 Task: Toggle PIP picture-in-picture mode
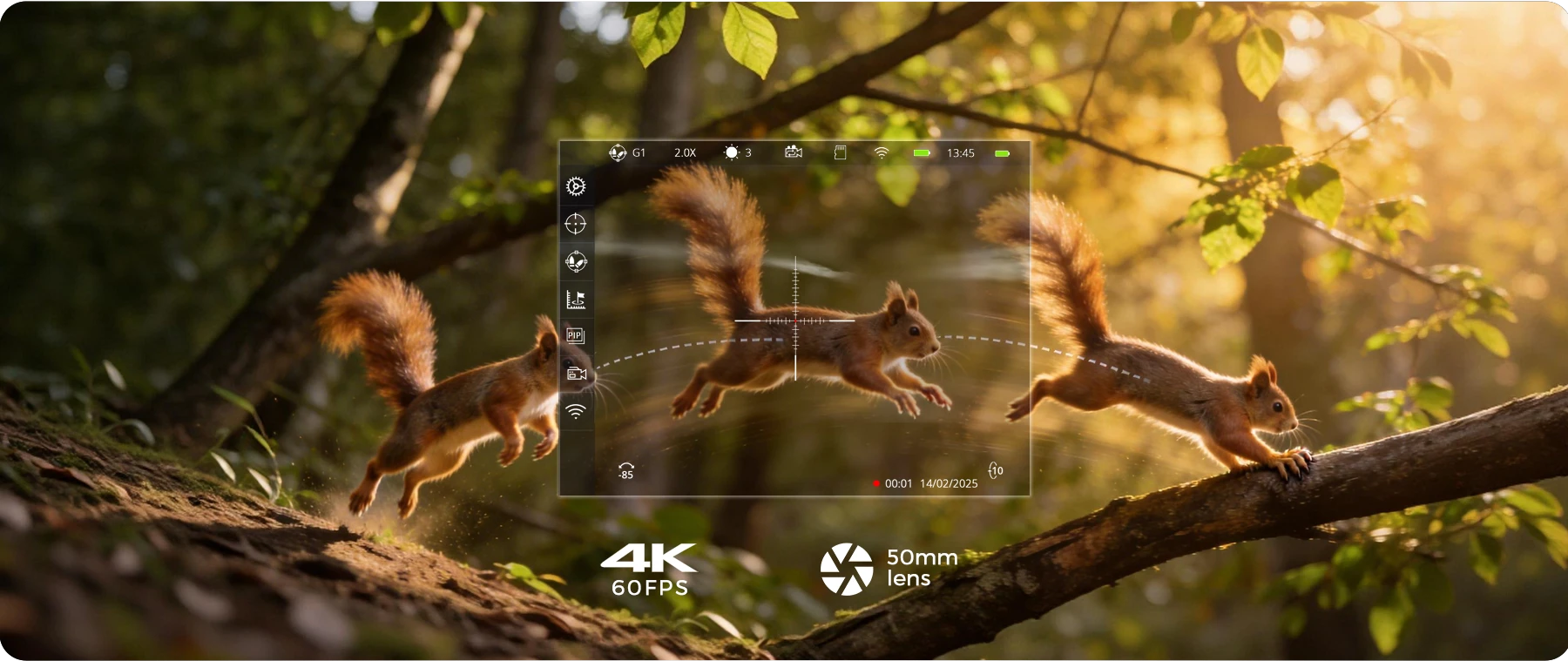(575, 335)
